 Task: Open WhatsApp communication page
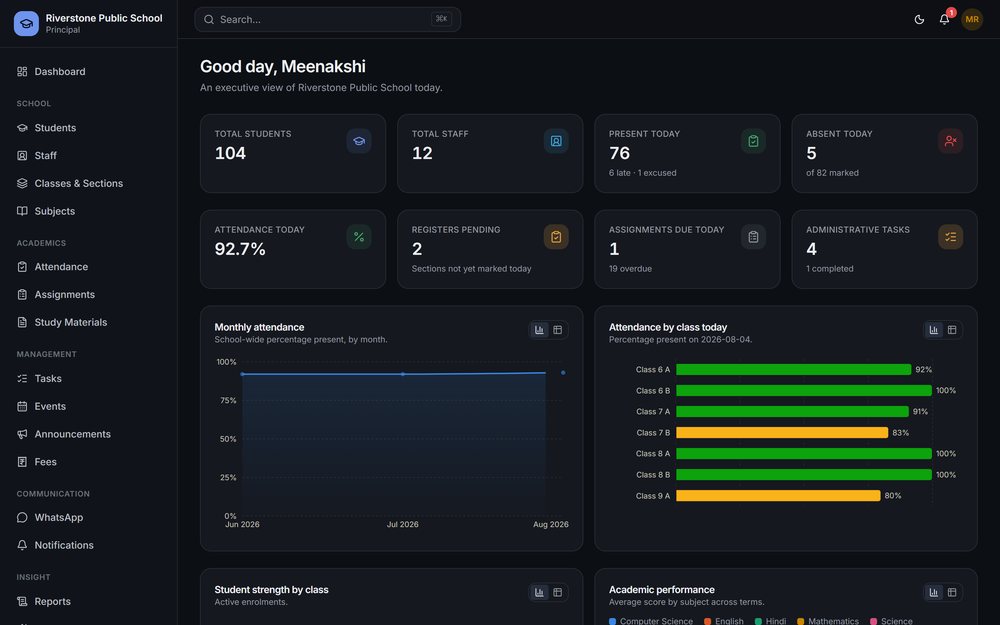tap(89, 517)
